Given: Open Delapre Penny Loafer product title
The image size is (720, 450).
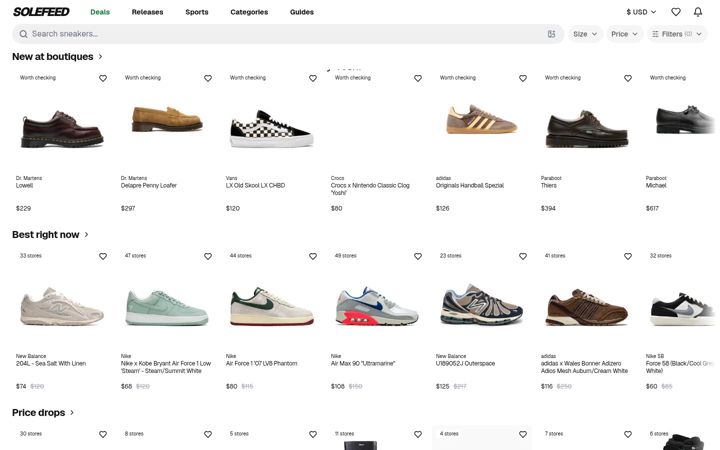Looking at the screenshot, I should click(x=149, y=186).
